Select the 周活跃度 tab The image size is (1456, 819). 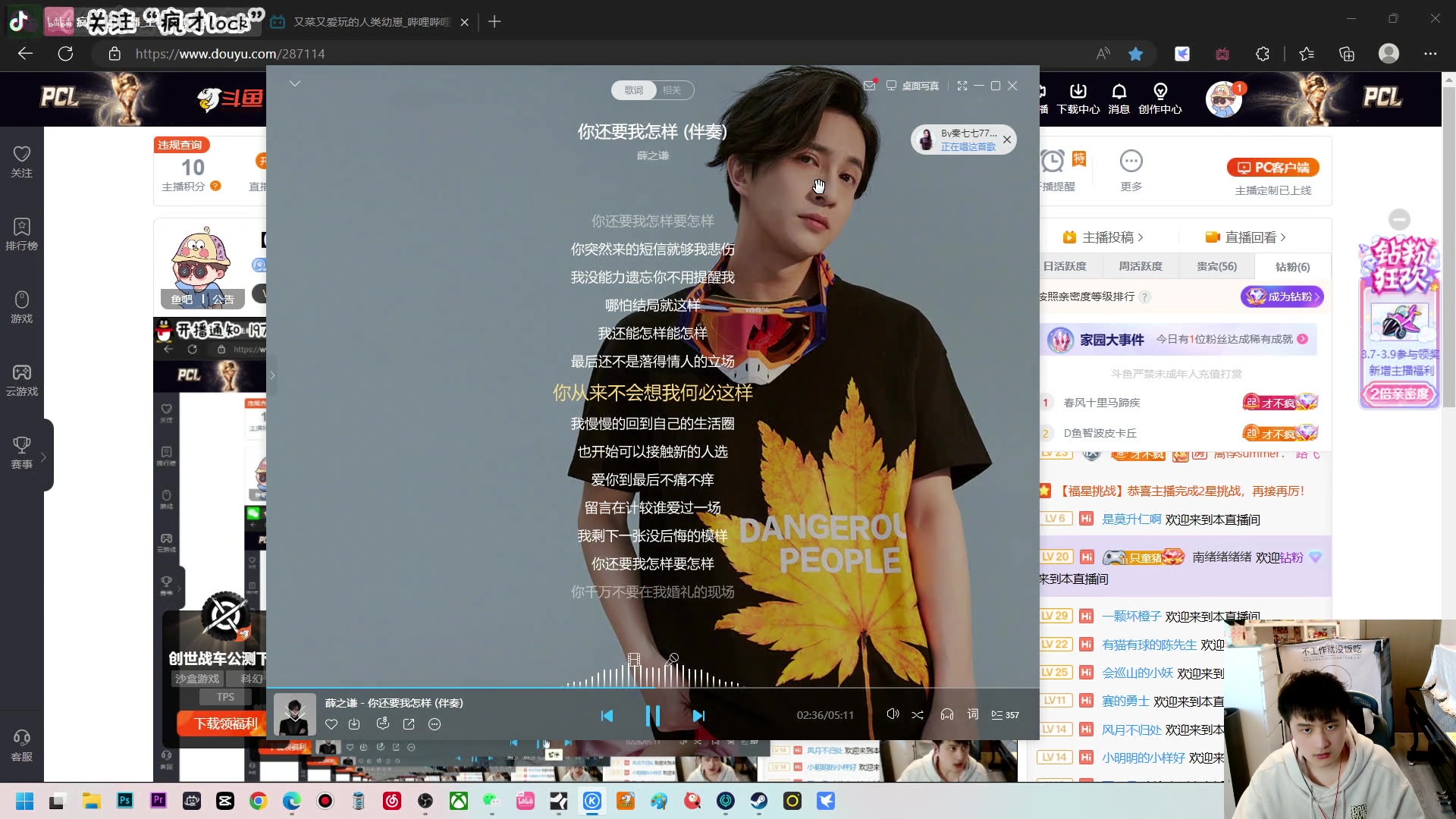click(1141, 266)
